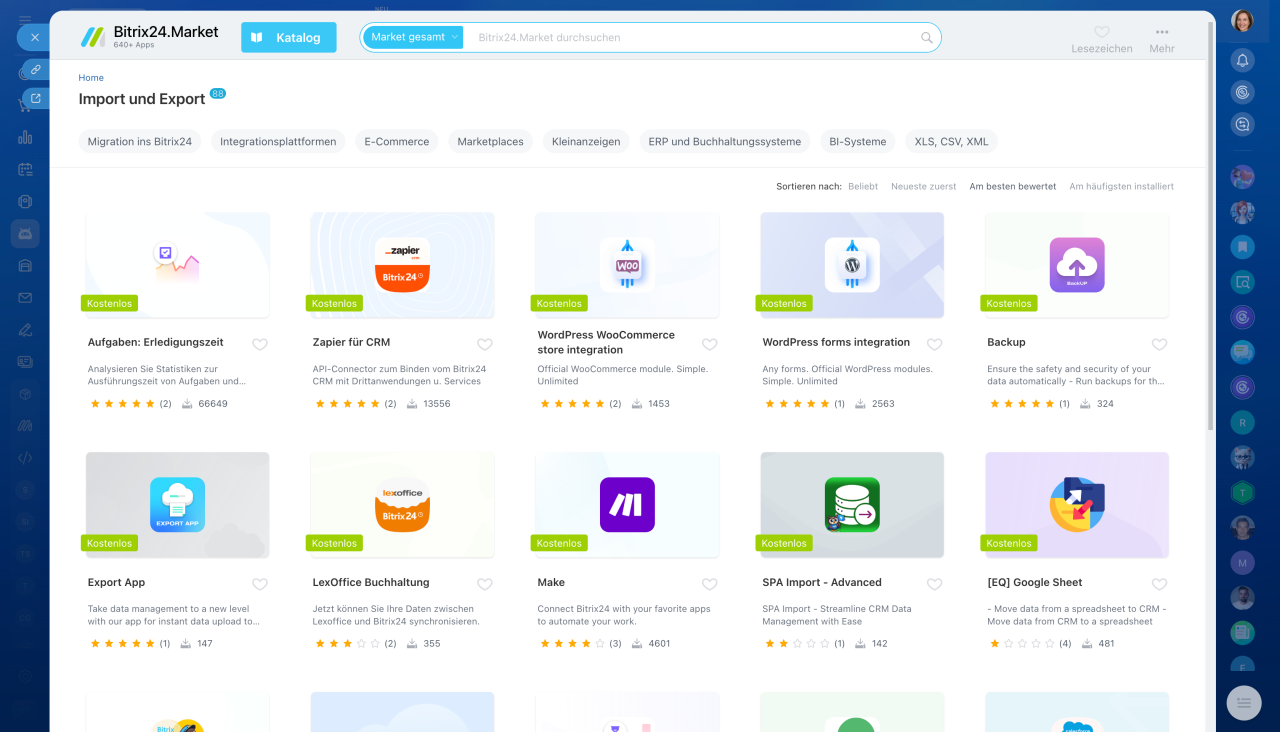Open the notifications bell in right sidebar
This screenshot has height=732, width=1280.
(1243, 60)
